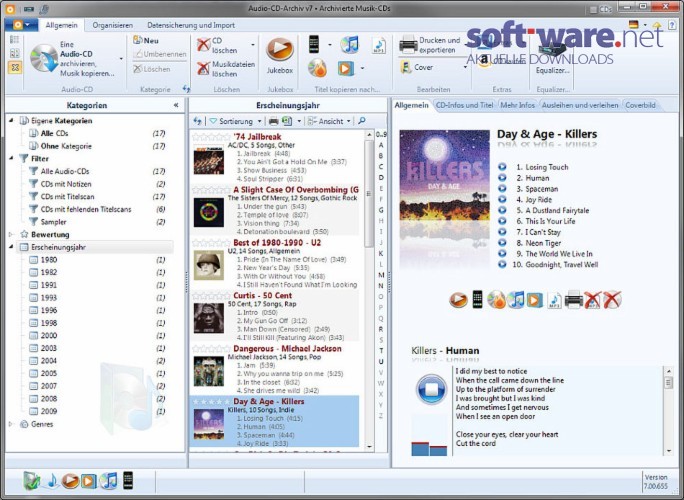
Task: Expand the Genres tree node
Action: (11, 424)
